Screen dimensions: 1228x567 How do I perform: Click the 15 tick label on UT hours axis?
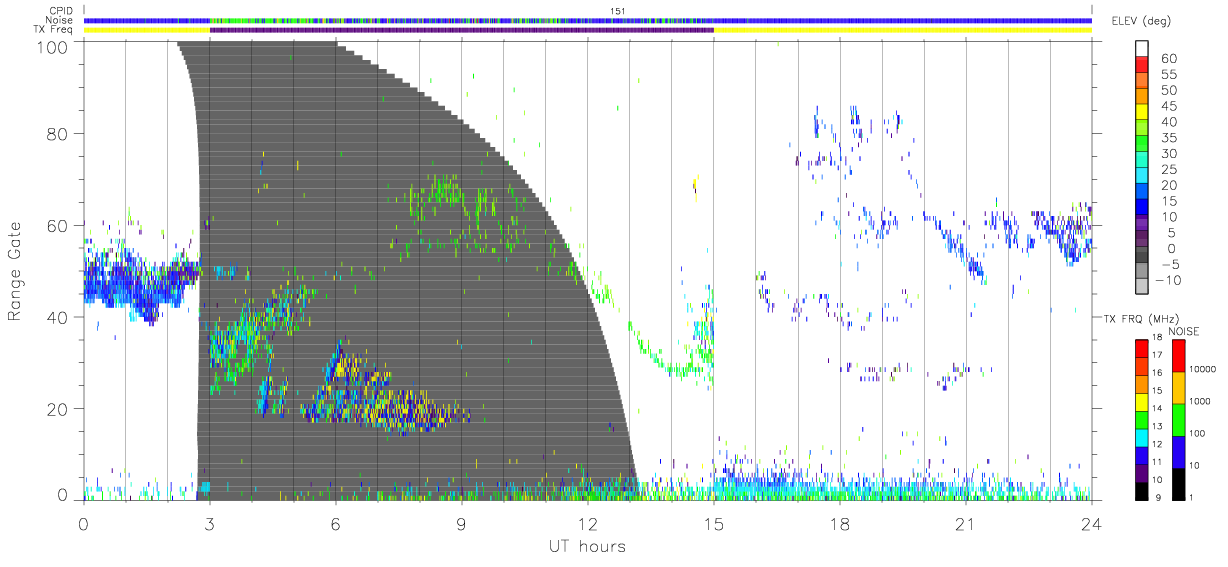(713, 523)
